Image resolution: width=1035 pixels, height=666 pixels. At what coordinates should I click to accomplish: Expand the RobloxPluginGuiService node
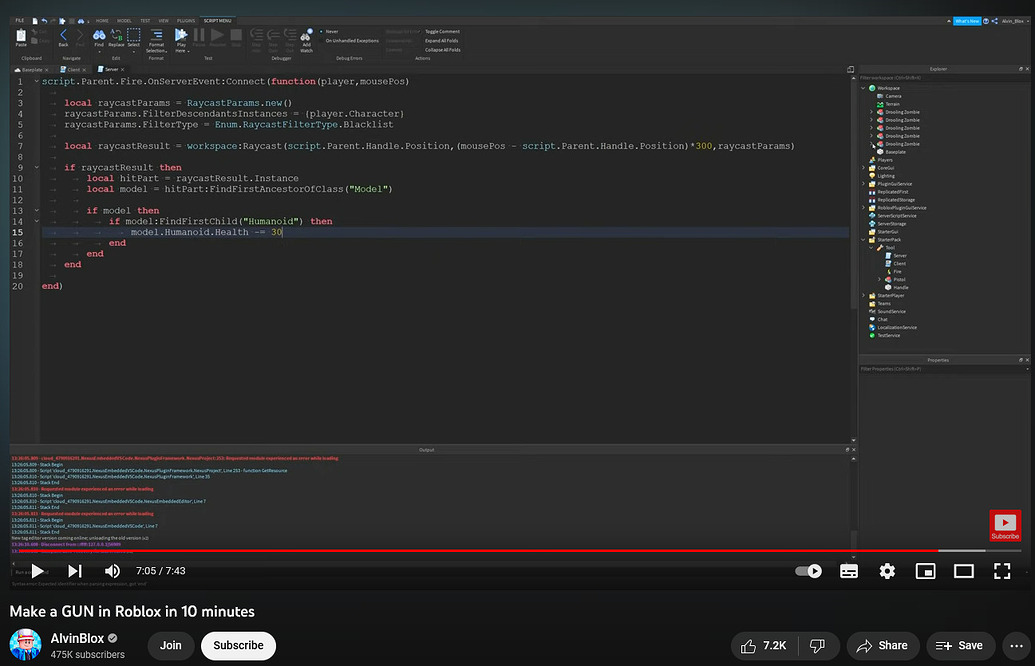coord(863,207)
